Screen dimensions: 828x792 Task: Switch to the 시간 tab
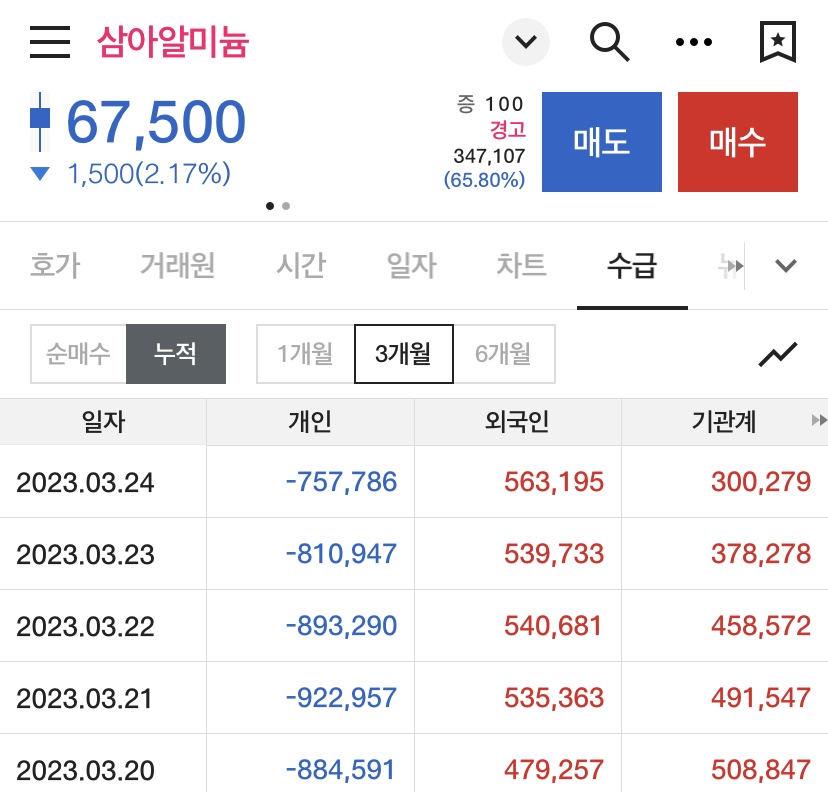tap(302, 266)
